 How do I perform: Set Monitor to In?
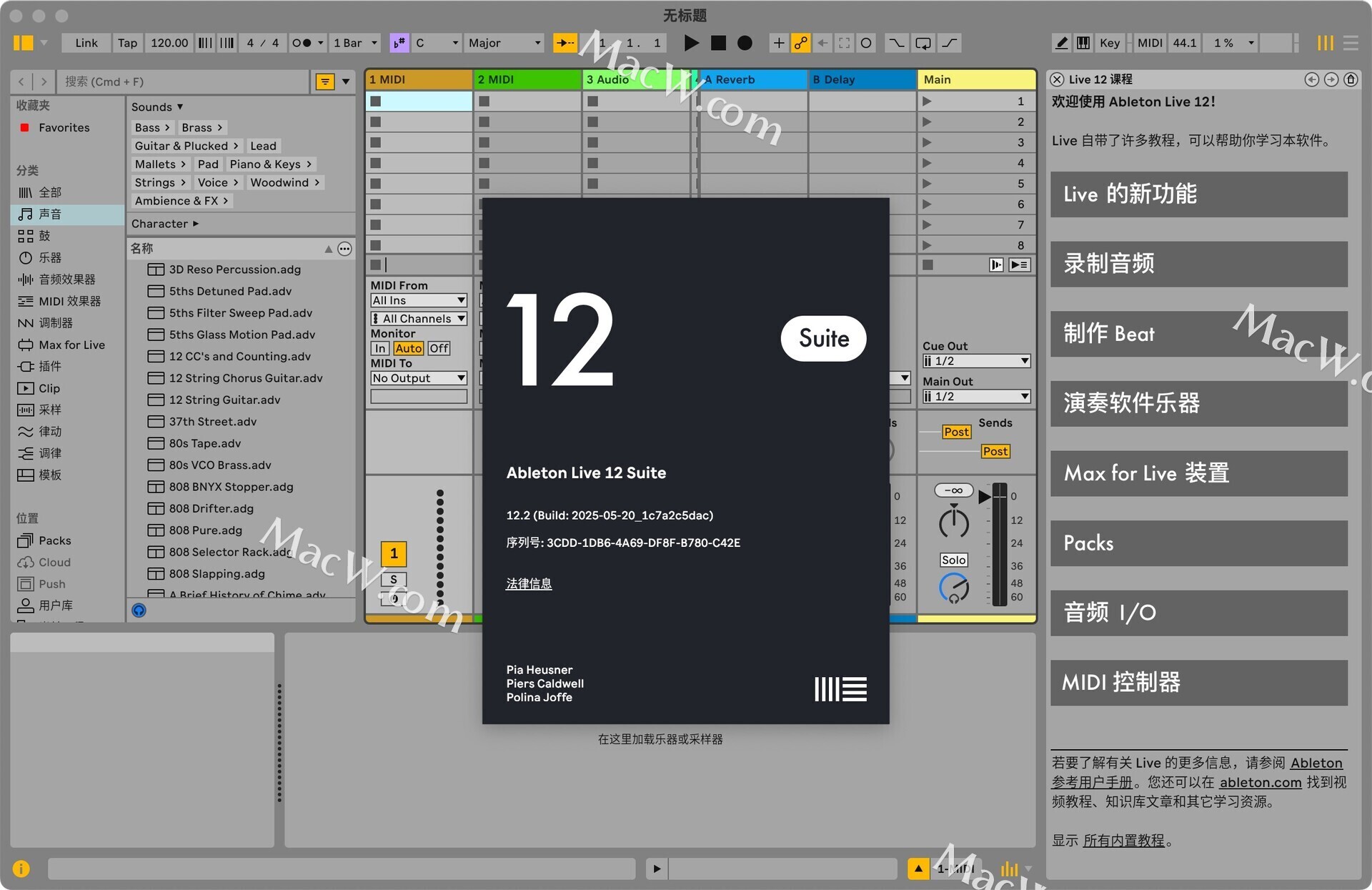coord(380,348)
